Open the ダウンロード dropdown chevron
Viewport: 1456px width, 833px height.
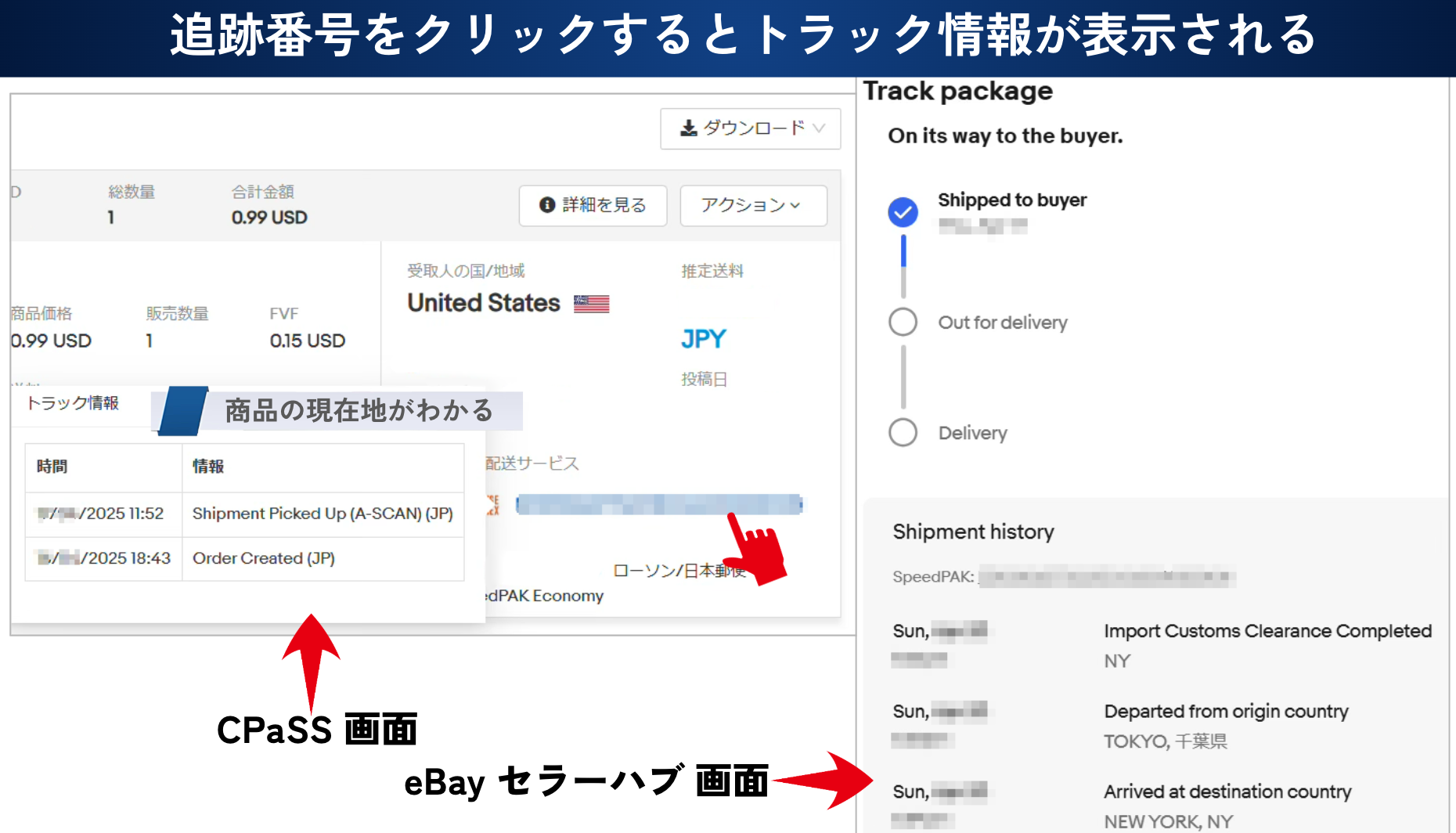(819, 128)
